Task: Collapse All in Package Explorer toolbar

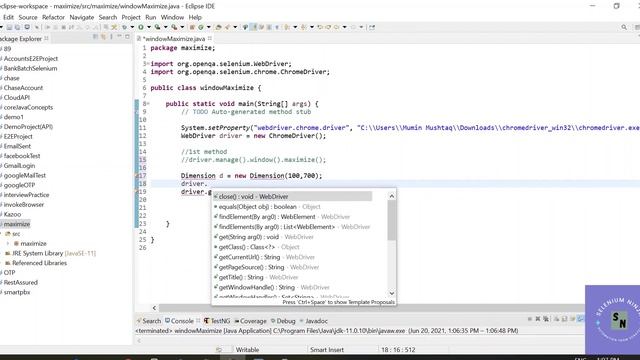Action: point(96,37)
